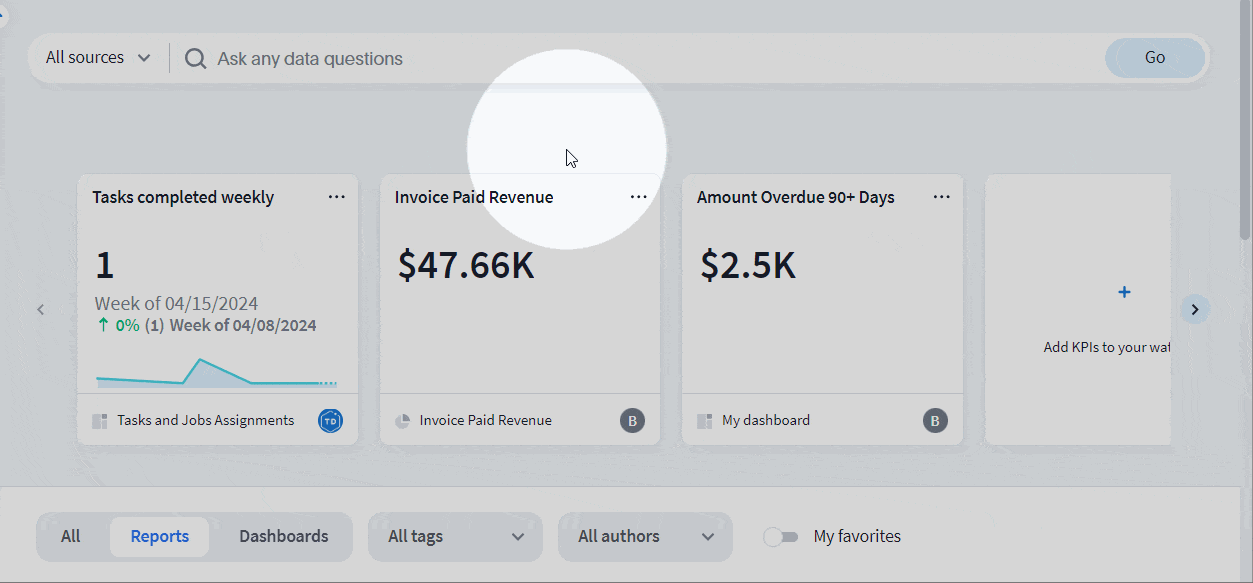Open the All tags filter dropdown

[455, 537]
